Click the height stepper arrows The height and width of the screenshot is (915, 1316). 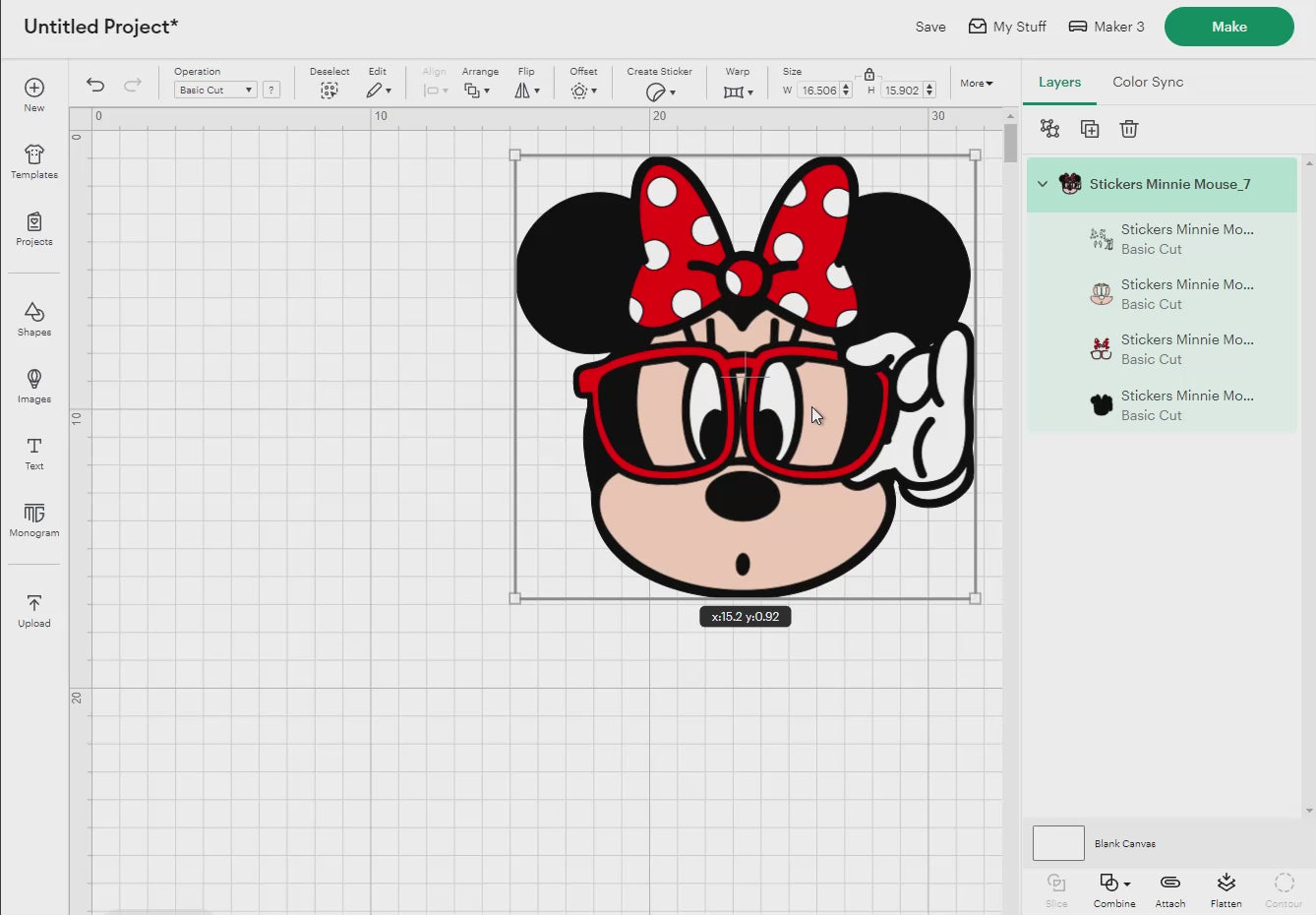click(x=929, y=91)
